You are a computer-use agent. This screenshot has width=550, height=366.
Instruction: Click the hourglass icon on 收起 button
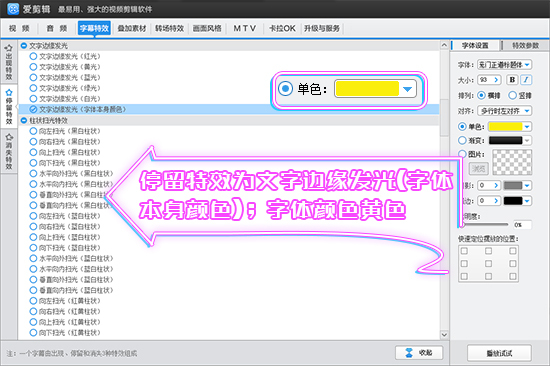point(409,353)
